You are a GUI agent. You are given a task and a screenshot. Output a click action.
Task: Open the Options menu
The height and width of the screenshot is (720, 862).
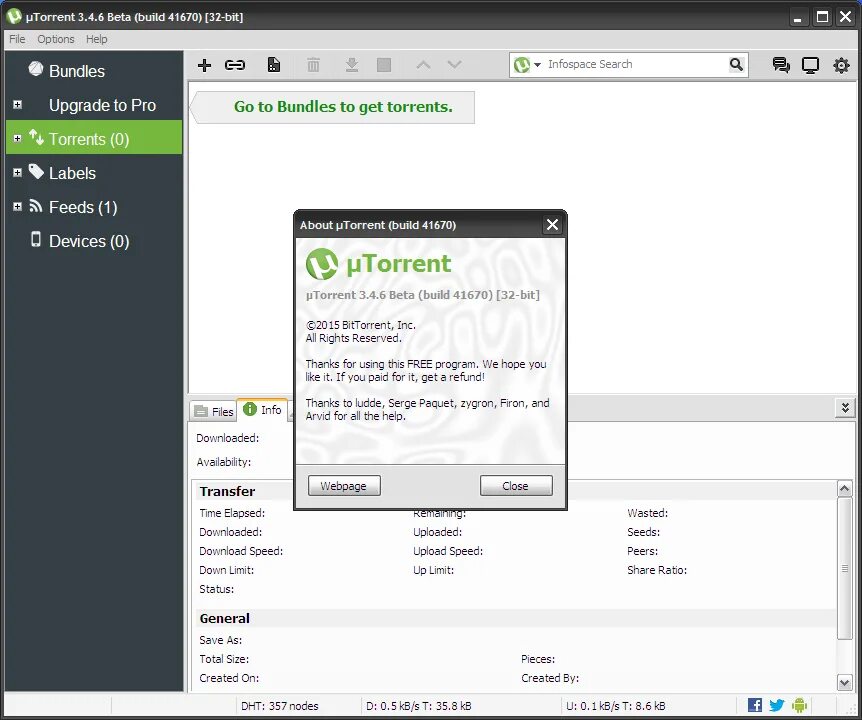(56, 39)
